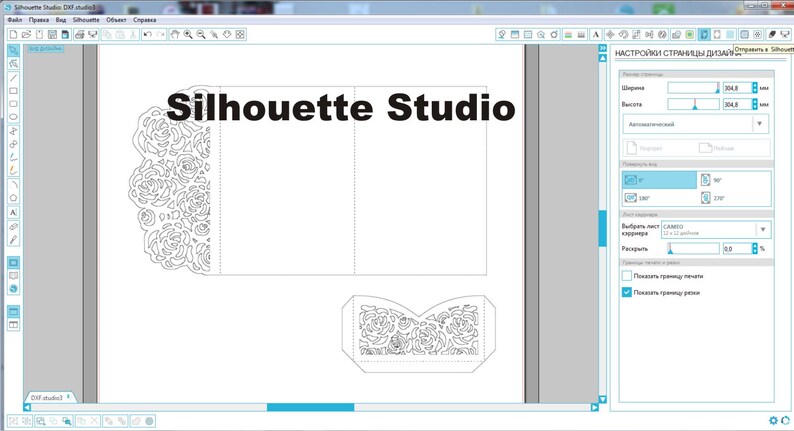
Task: Open the online store globe icon
Action: [x=14, y=289]
